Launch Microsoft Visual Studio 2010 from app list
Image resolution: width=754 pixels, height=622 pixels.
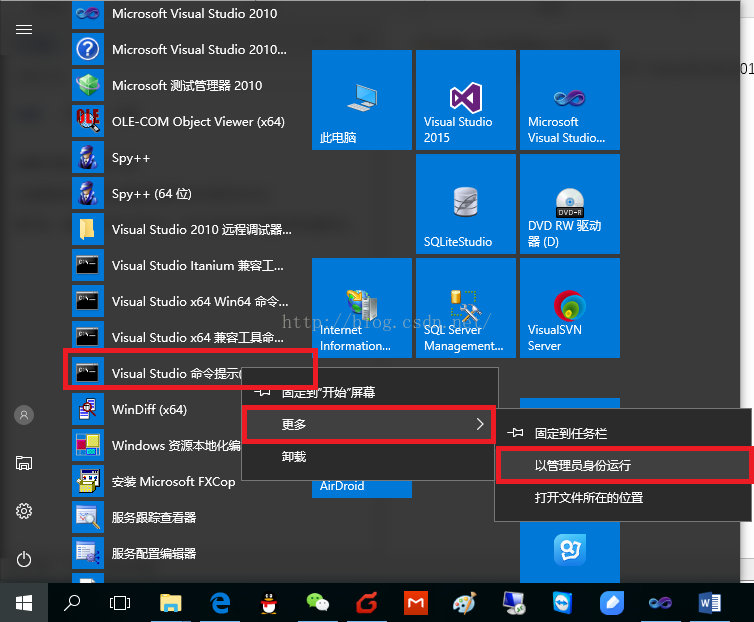[183, 13]
